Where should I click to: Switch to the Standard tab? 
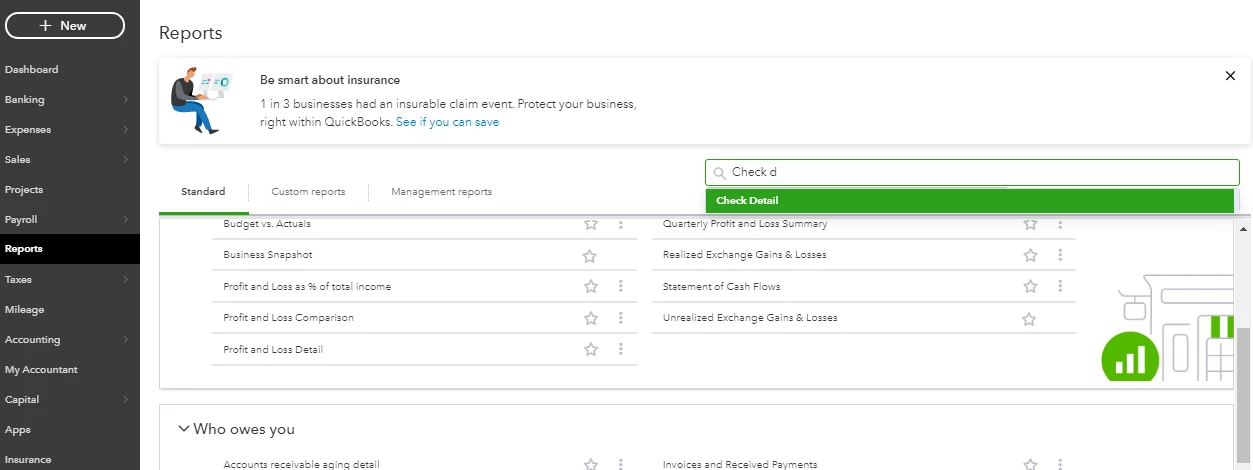[203, 192]
